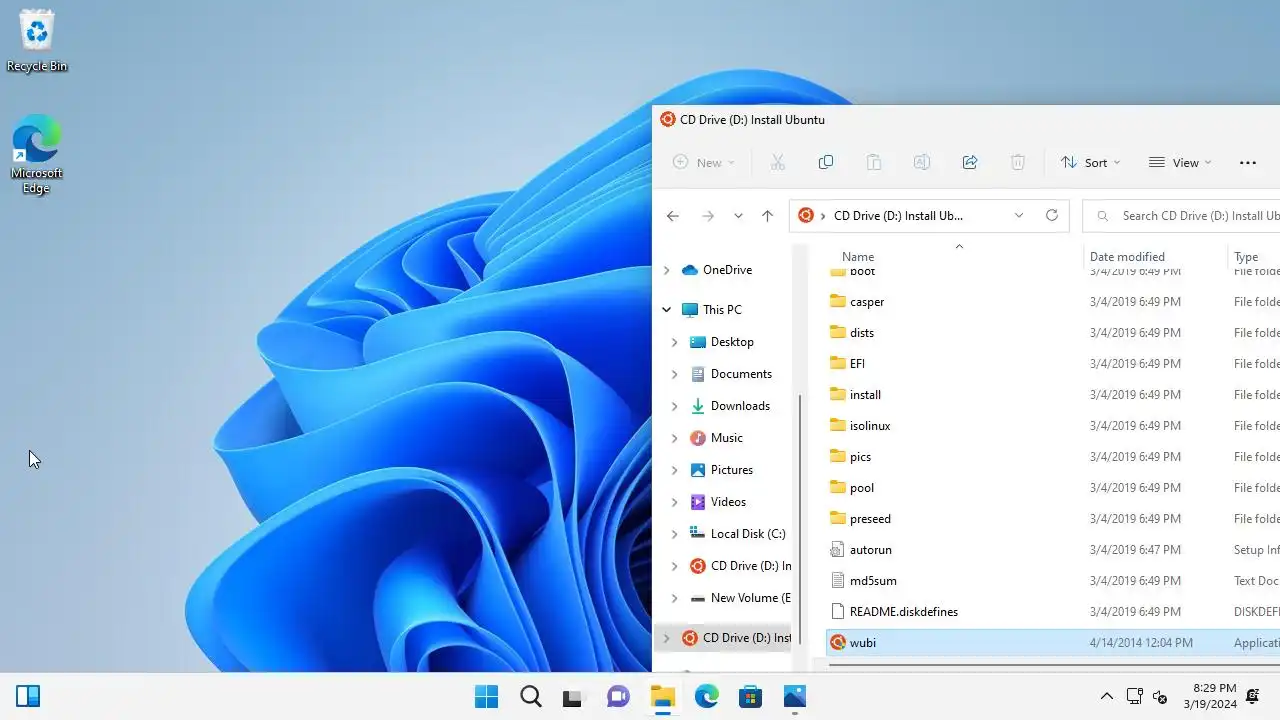Open the Sort dropdown menu

coord(1091,162)
